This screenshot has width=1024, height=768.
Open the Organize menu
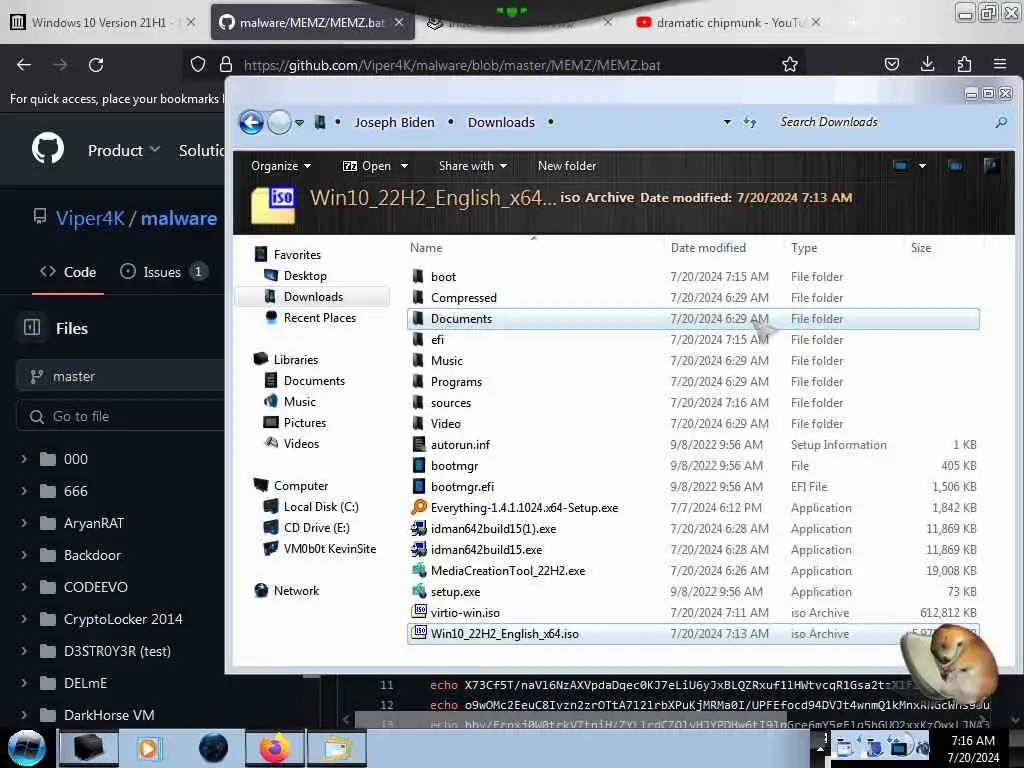click(x=281, y=166)
